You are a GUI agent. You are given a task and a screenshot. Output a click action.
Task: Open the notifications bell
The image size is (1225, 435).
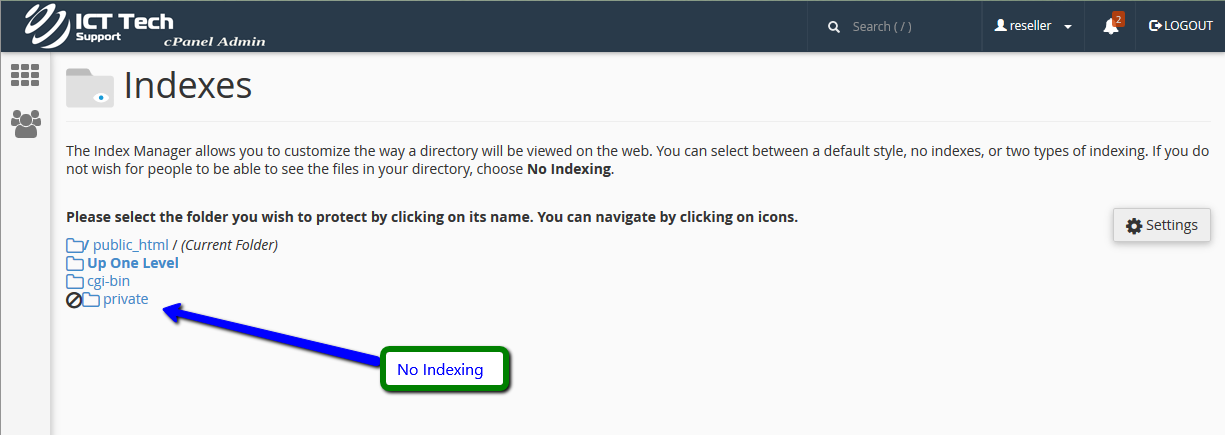1111,27
